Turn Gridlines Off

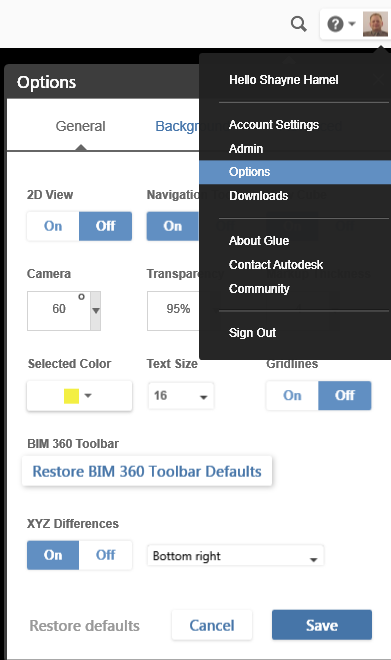pos(345,395)
